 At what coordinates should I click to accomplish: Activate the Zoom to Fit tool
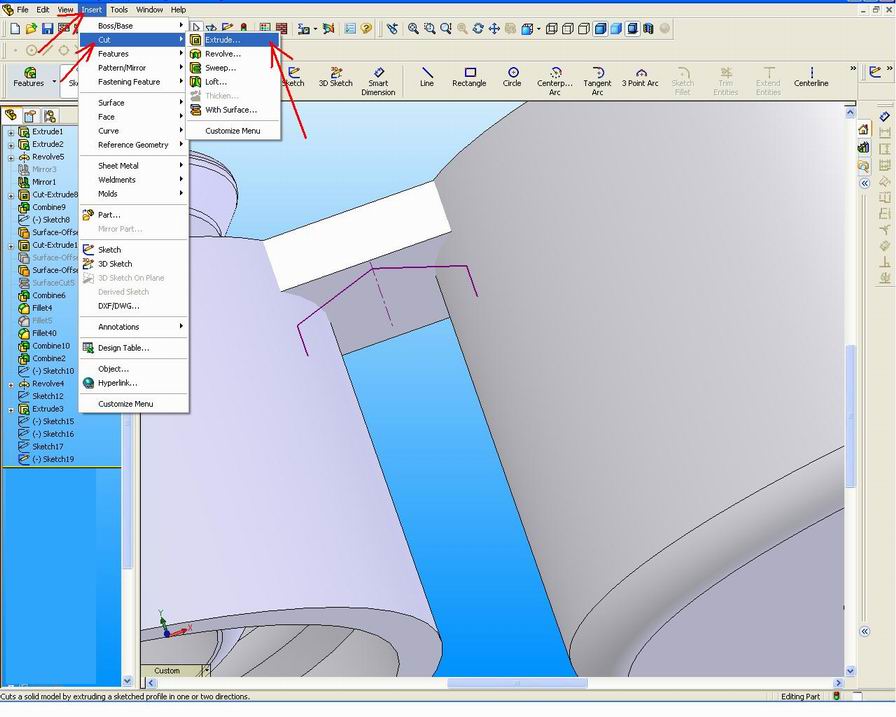pyautogui.click(x=411, y=29)
